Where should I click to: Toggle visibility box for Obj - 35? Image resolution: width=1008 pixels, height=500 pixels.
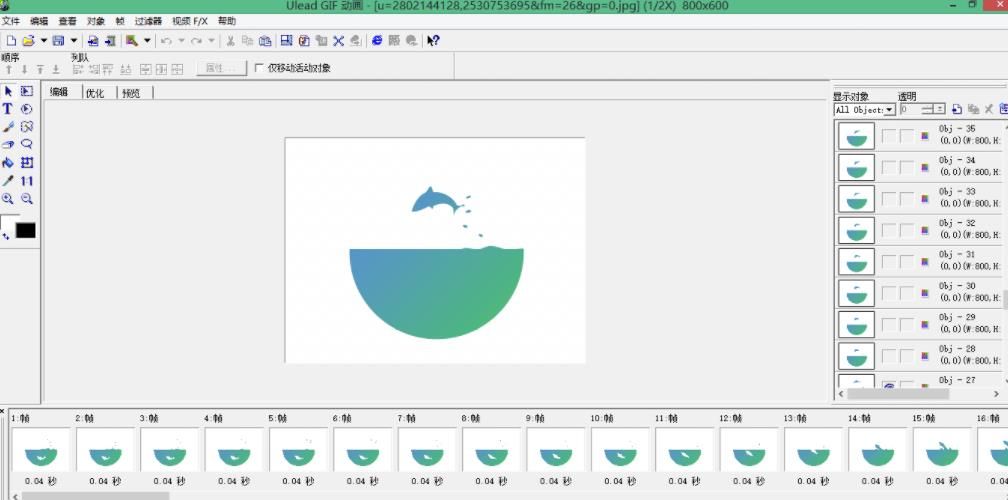click(x=888, y=136)
